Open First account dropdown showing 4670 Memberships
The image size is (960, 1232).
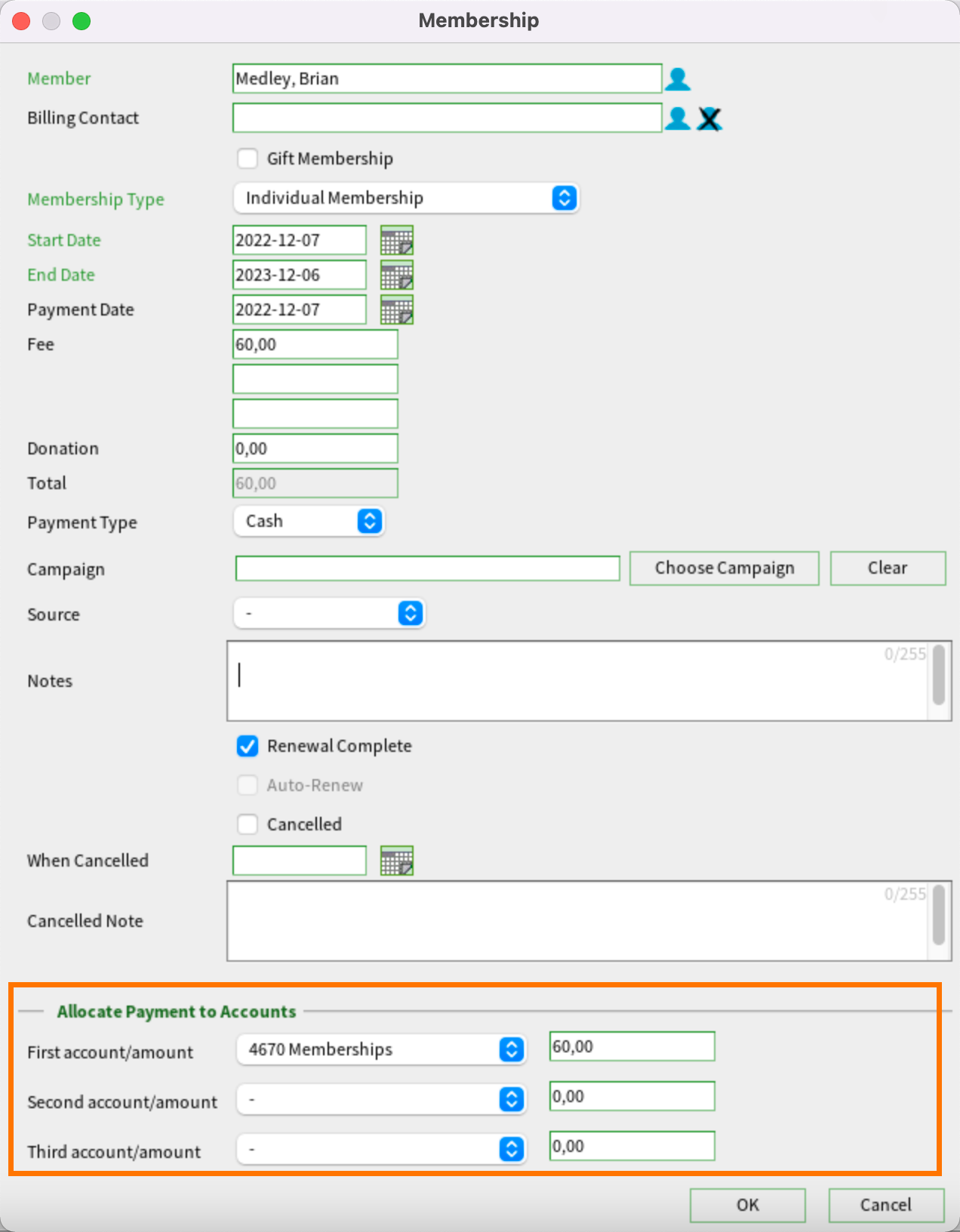tap(381, 1049)
